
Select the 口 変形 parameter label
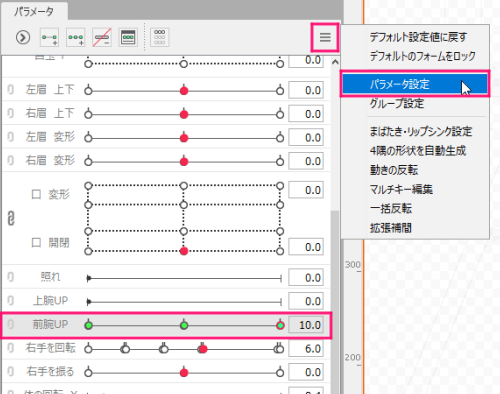tap(50, 194)
